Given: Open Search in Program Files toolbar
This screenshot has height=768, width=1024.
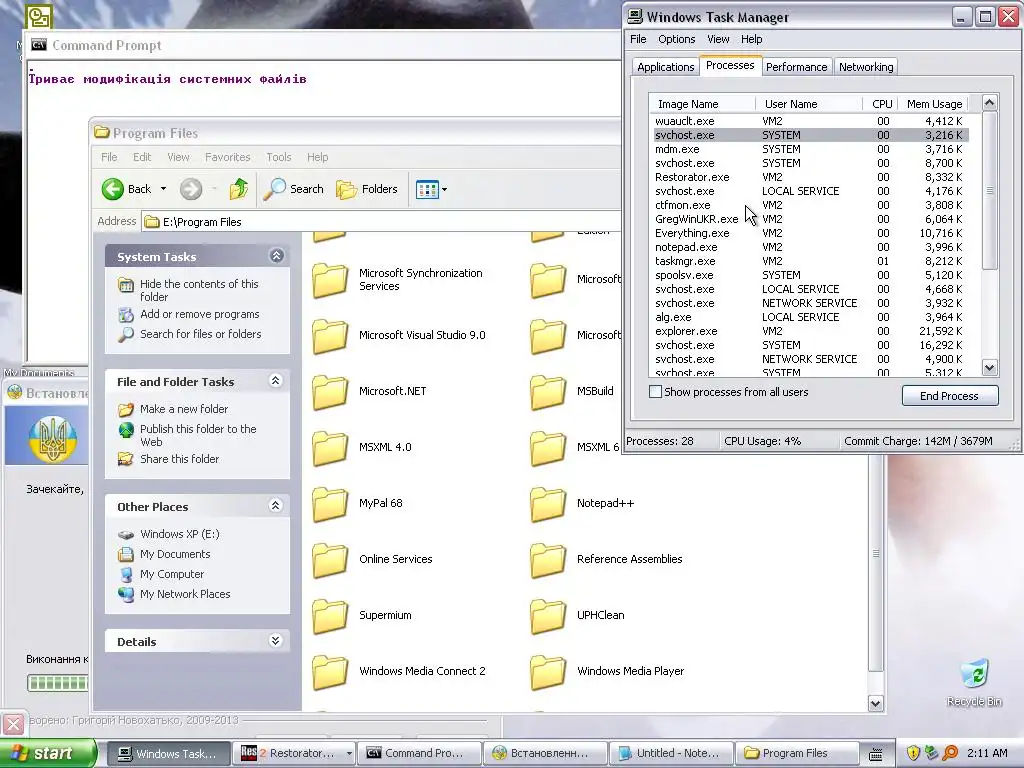Looking at the screenshot, I should [294, 189].
